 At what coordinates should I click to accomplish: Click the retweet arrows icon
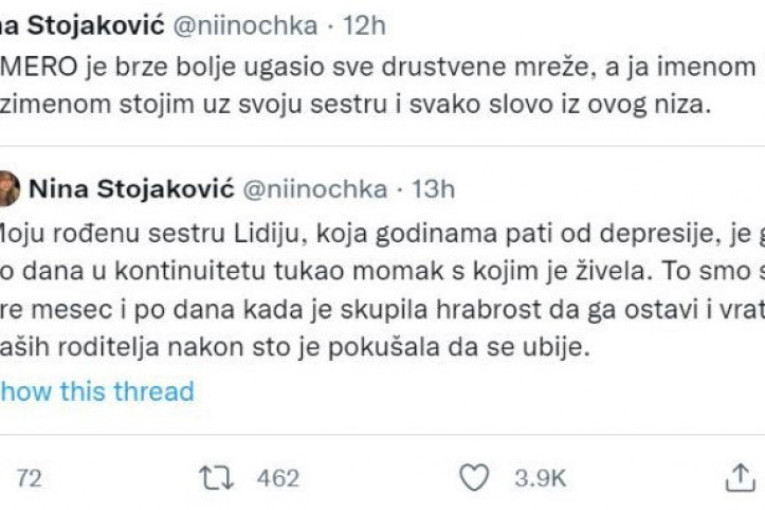(212, 478)
